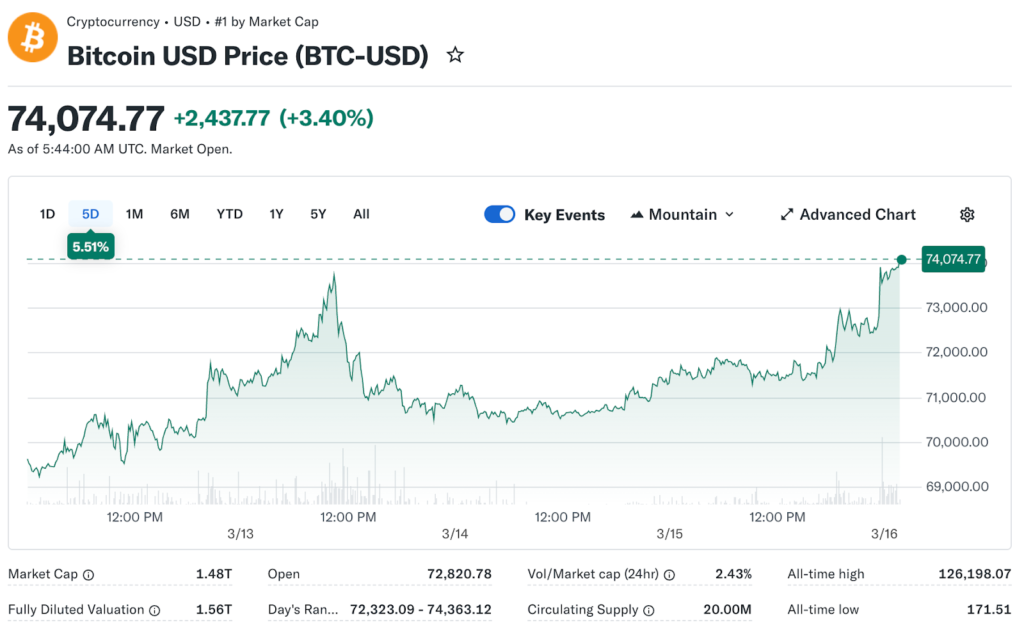Click the Fully Diluted Valuation info icon
The height and width of the screenshot is (634, 1024).
tap(154, 610)
